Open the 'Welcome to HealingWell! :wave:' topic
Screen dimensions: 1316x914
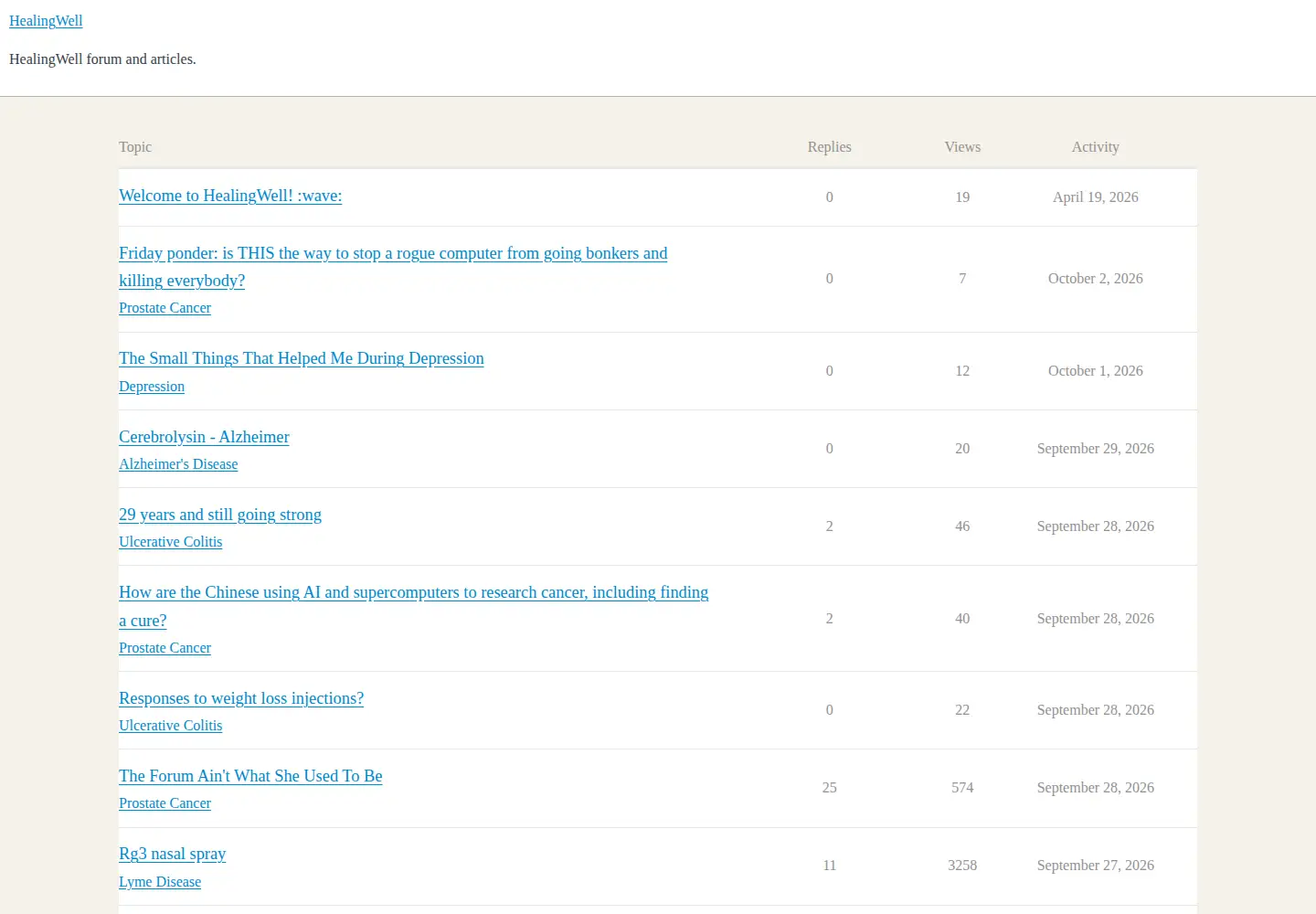click(230, 196)
